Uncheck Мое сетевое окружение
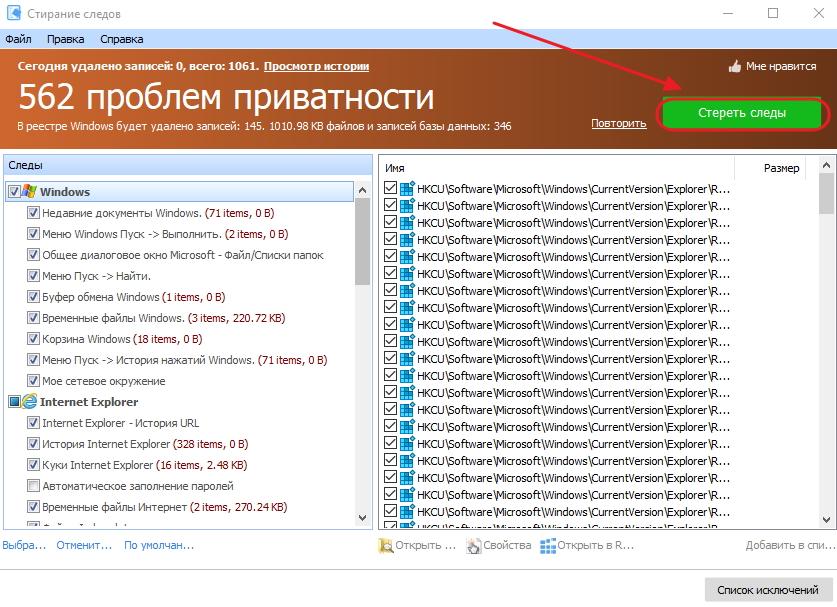Image resolution: width=837 pixels, height=607 pixels. point(33,381)
